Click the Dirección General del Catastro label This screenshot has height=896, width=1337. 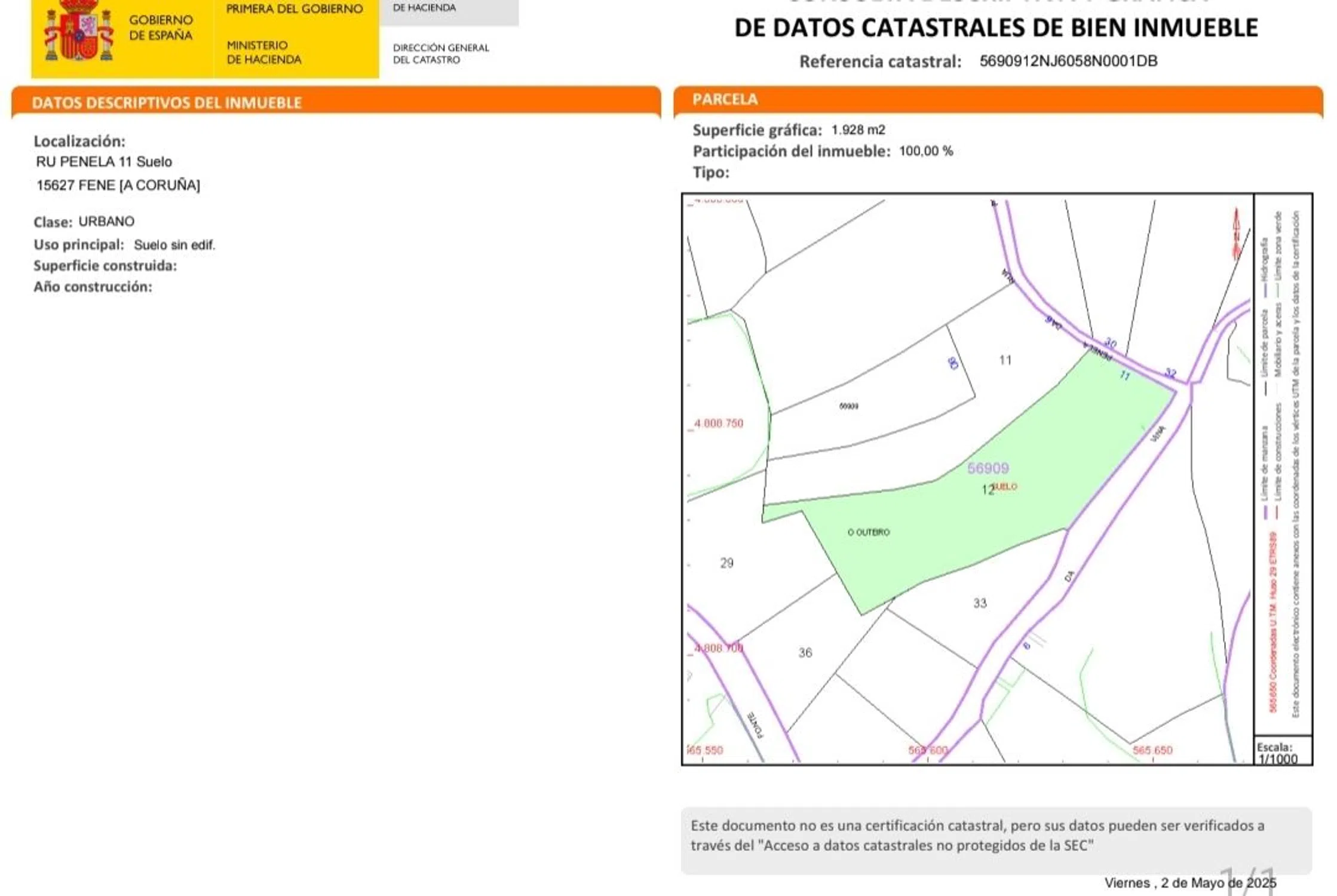point(440,54)
